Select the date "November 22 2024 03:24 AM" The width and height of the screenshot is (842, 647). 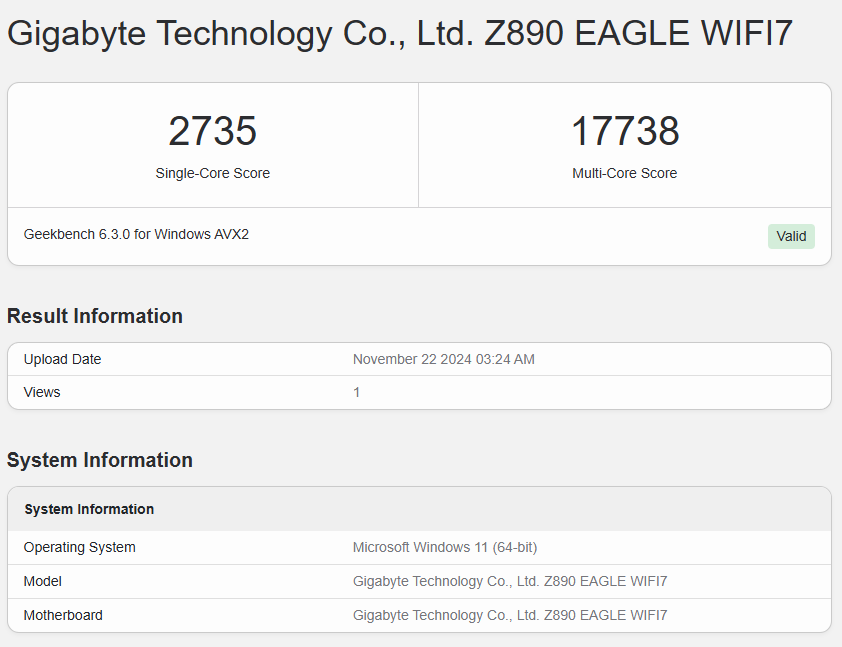pos(444,359)
